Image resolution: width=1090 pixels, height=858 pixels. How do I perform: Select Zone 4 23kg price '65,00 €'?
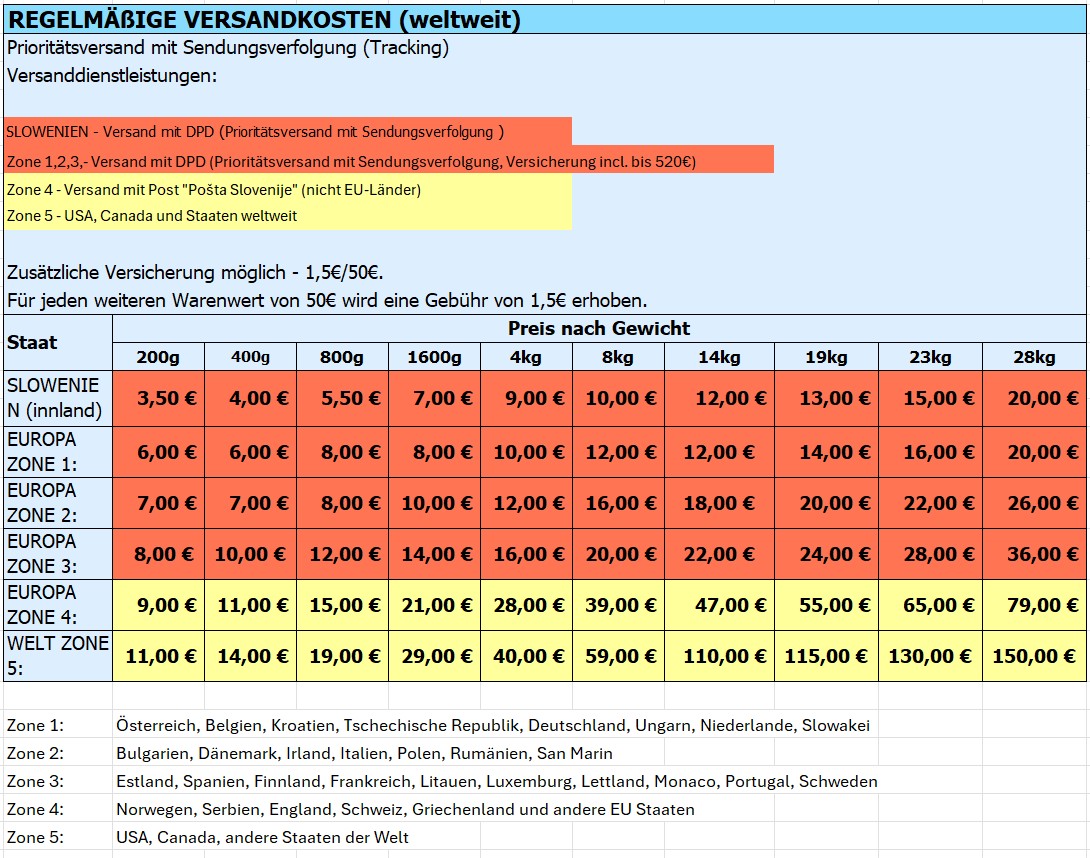click(930, 605)
